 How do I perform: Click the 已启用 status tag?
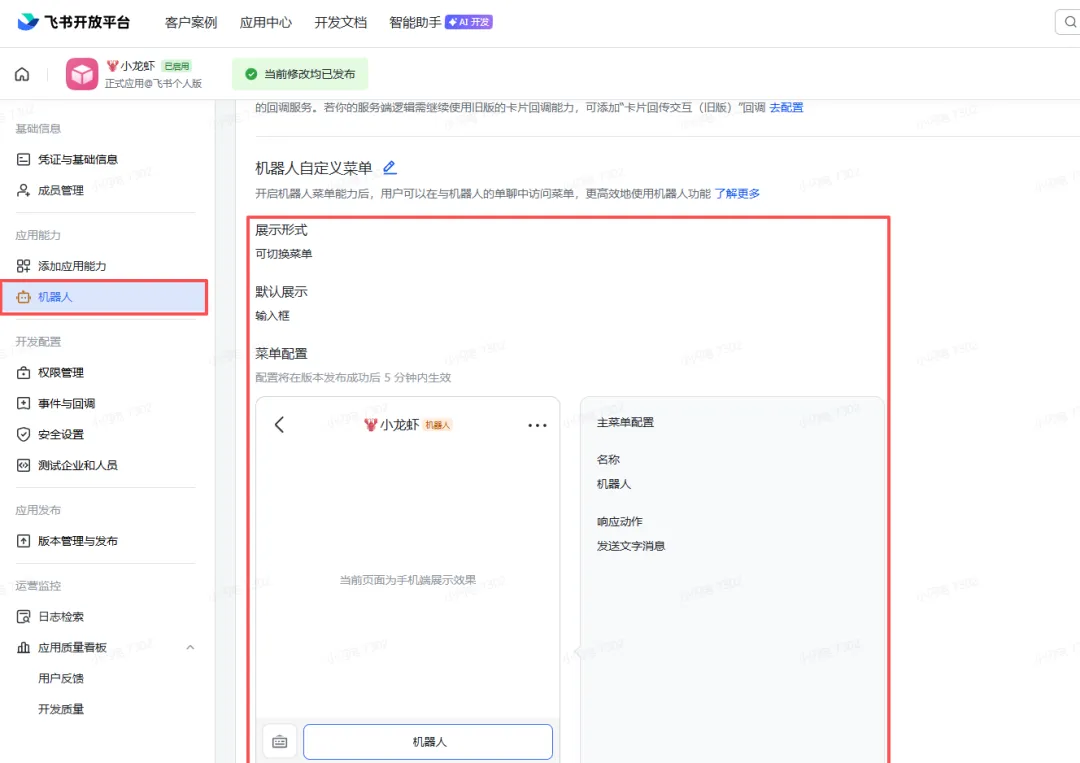click(x=176, y=66)
